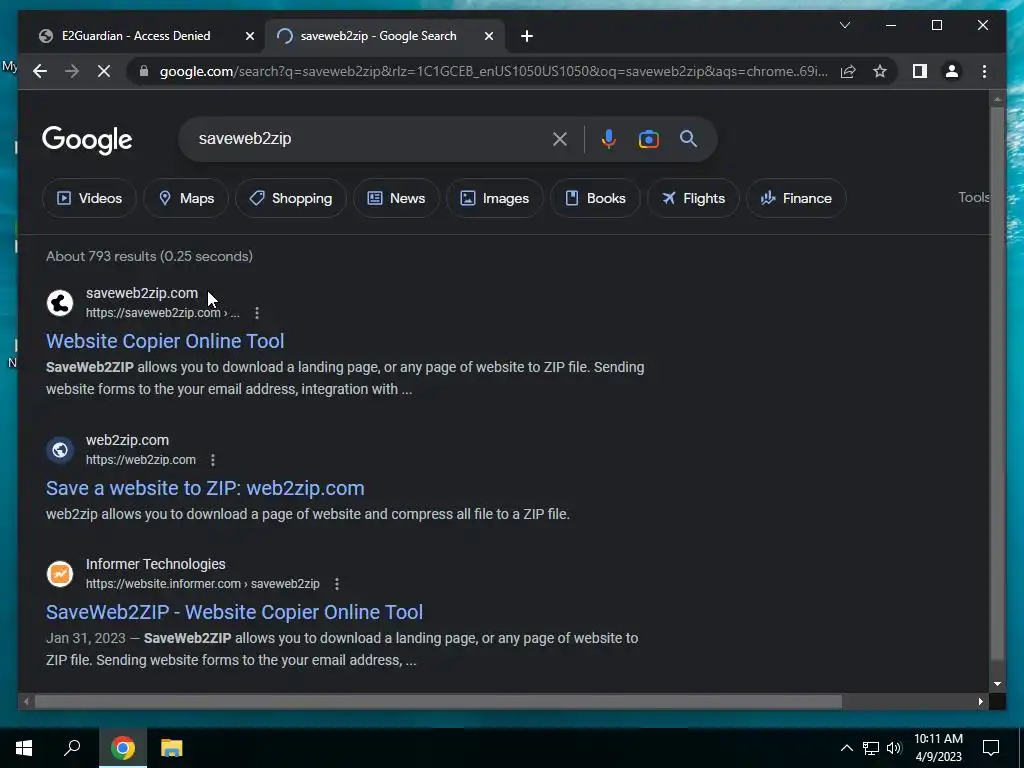
Task: Click the scroll-right arrow of scrollbar
Action: [981, 702]
